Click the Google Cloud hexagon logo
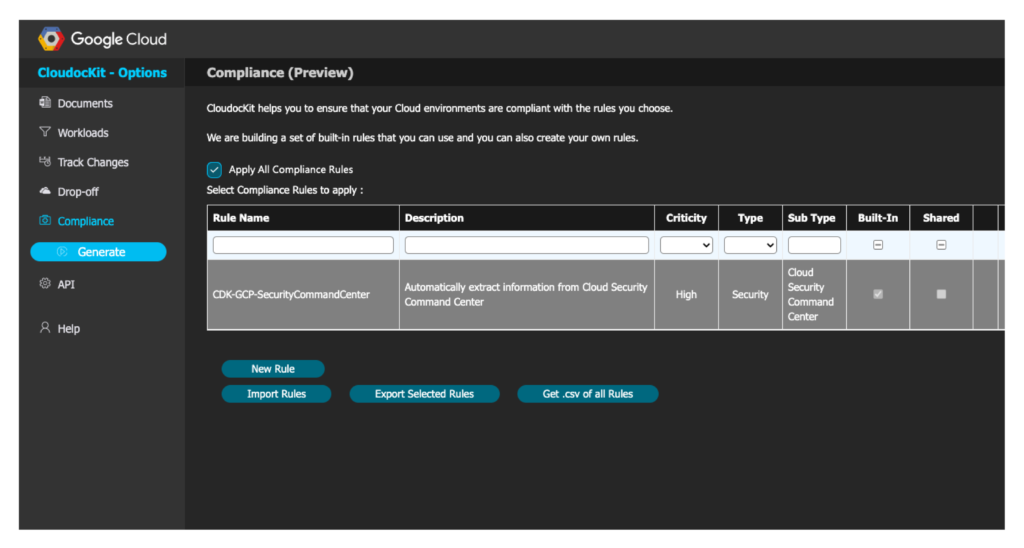The height and width of the screenshot is (548, 1024). [x=51, y=39]
